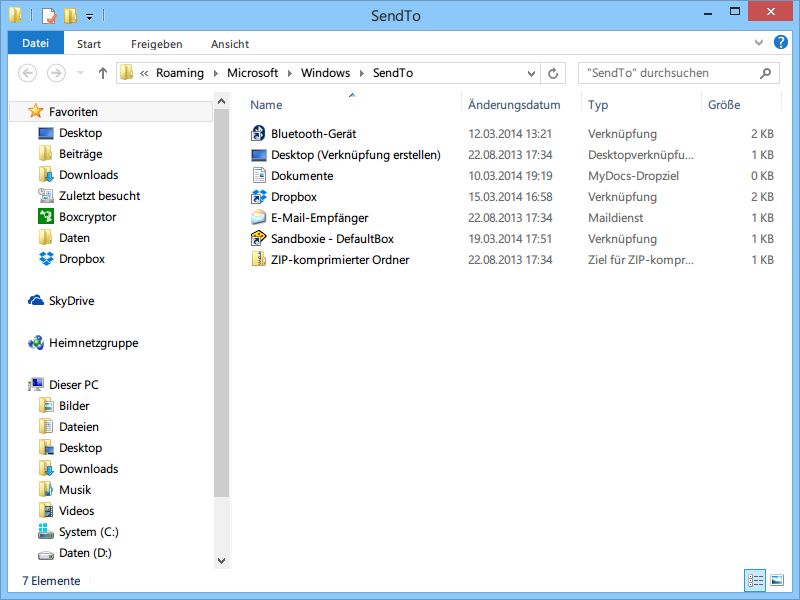
Task: Click the Bluetooth-Gerät shortcut icon
Action: (x=259, y=133)
